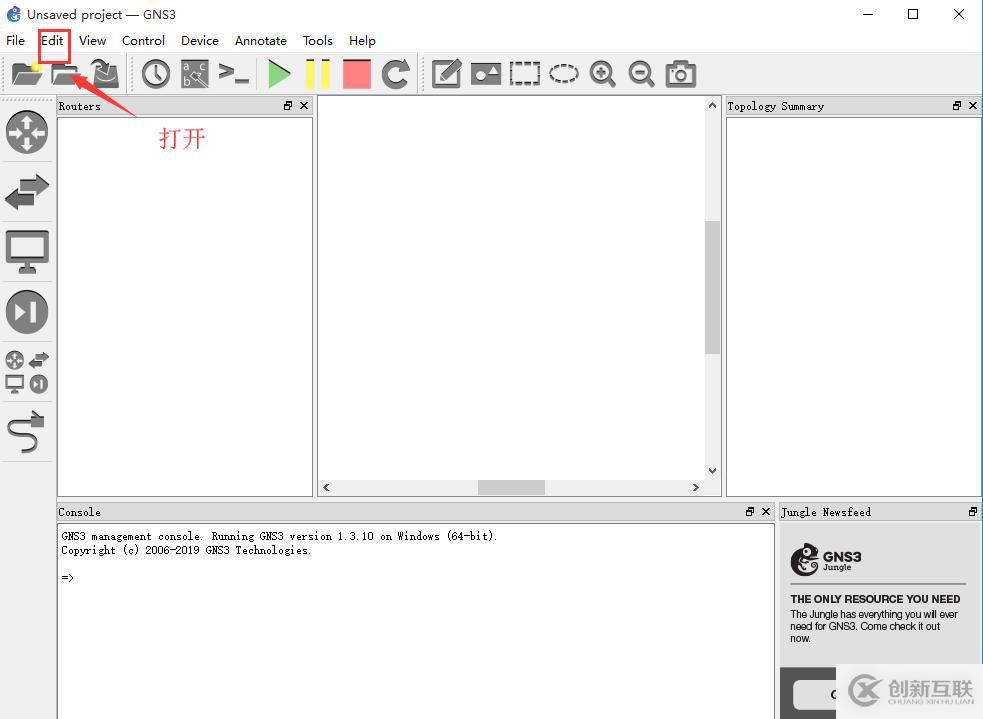Toggle show interface labels icon
983x719 pixels.
pos(194,74)
